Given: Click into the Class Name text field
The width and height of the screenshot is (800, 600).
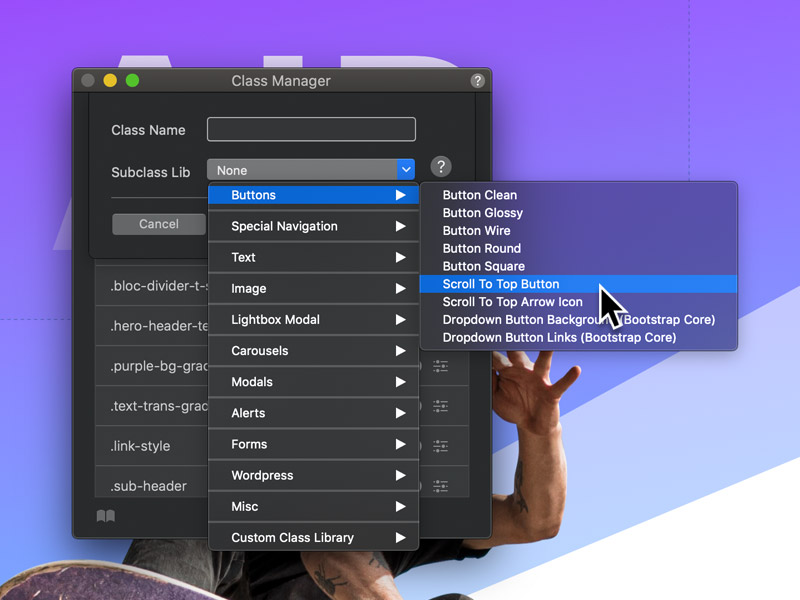Looking at the screenshot, I should point(311,130).
